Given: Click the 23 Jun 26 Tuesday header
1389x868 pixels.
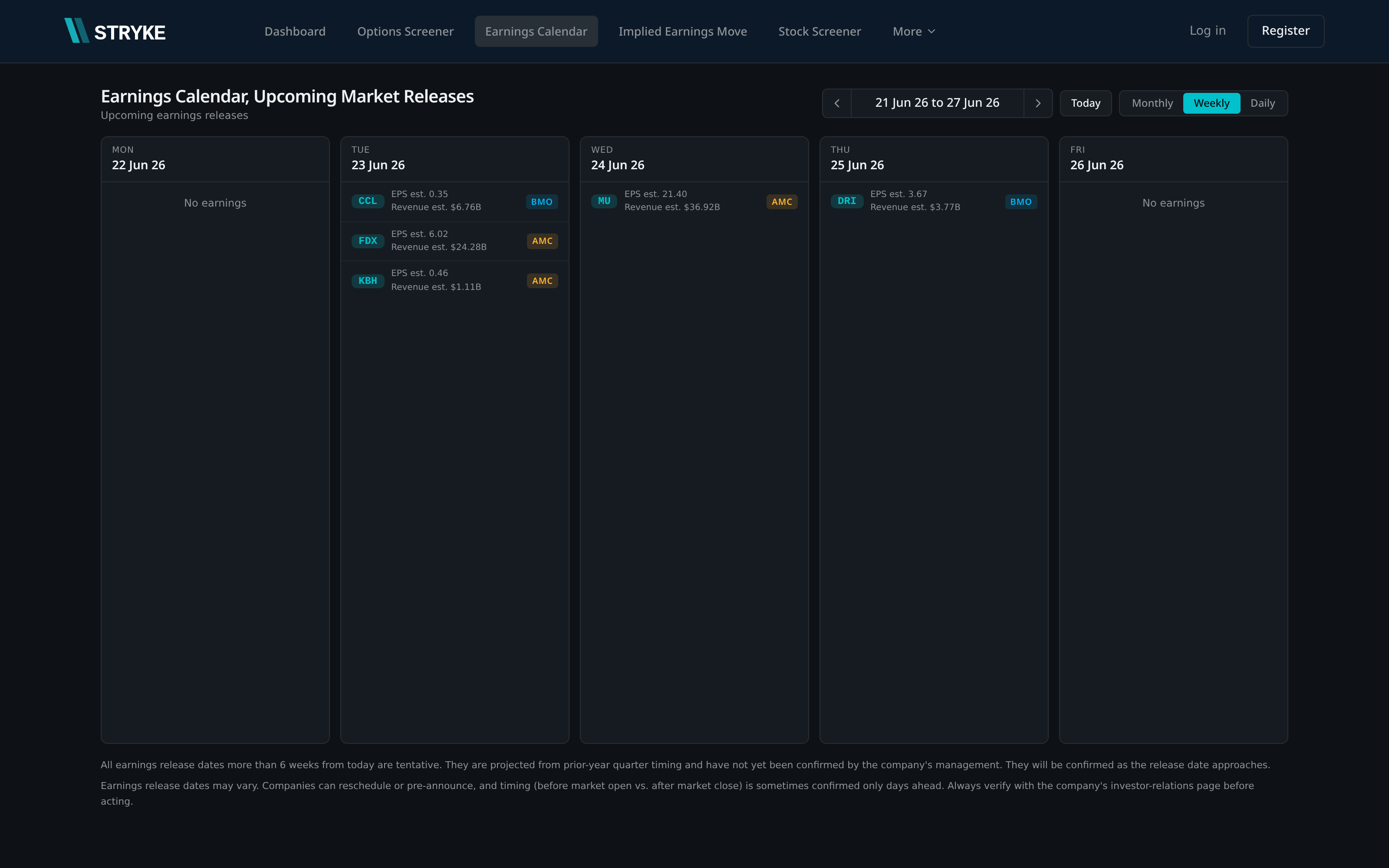Looking at the screenshot, I should [454, 159].
